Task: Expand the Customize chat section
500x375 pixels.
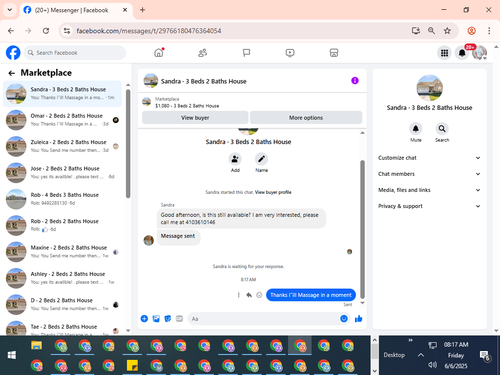Action: click(429, 158)
